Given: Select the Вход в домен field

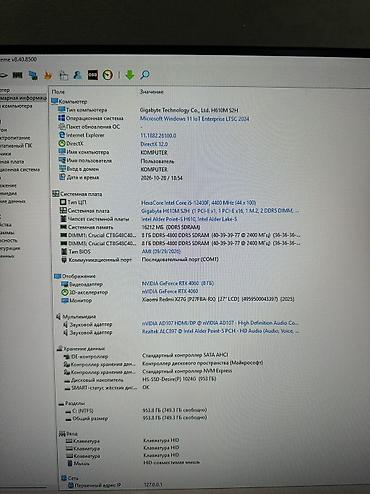Looking at the screenshot, I should tap(113, 169).
